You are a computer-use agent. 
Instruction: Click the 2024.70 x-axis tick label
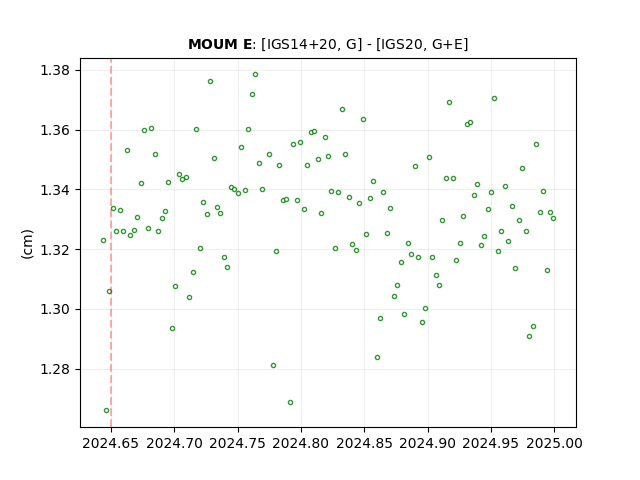174,443
